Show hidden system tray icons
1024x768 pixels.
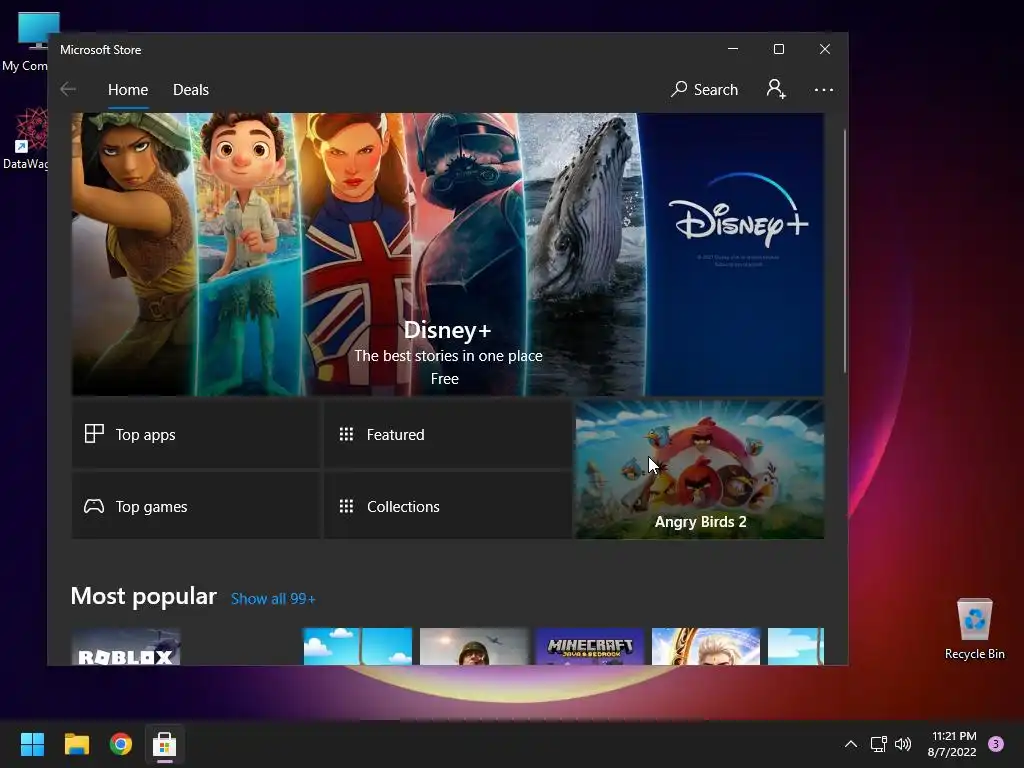tap(850, 744)
